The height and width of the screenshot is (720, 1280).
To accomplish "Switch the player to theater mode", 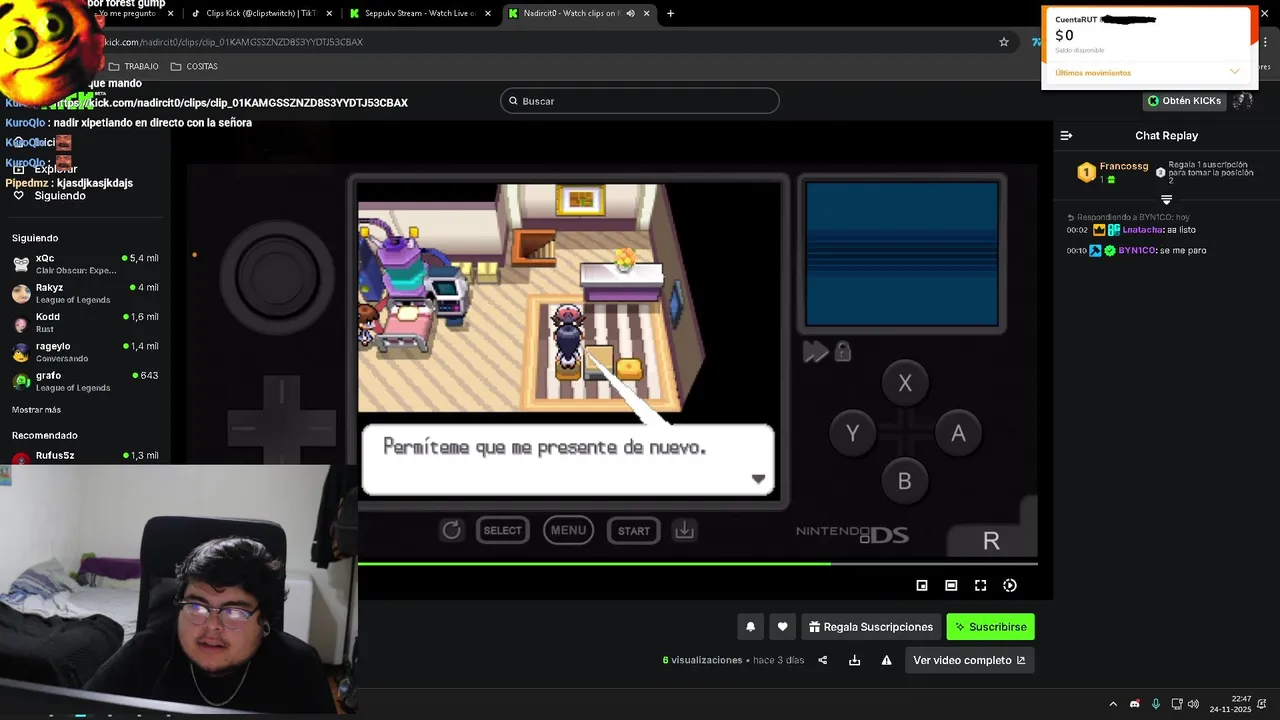I will (951, 585).
